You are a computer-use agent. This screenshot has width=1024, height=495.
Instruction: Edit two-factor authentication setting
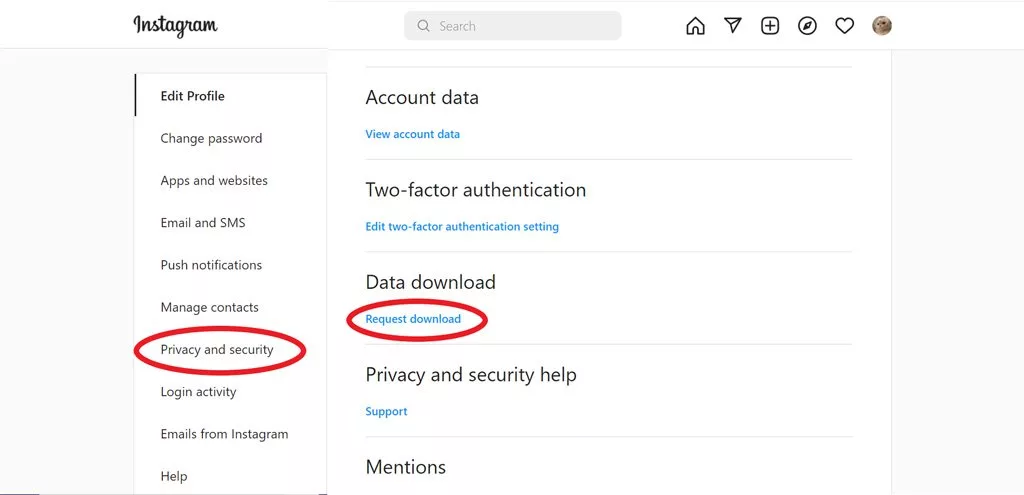click(462, 227)
